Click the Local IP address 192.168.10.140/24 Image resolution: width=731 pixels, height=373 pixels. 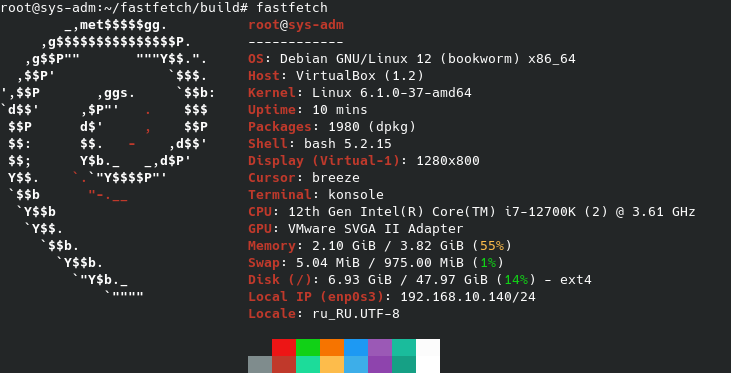click(x=468, y=297)
